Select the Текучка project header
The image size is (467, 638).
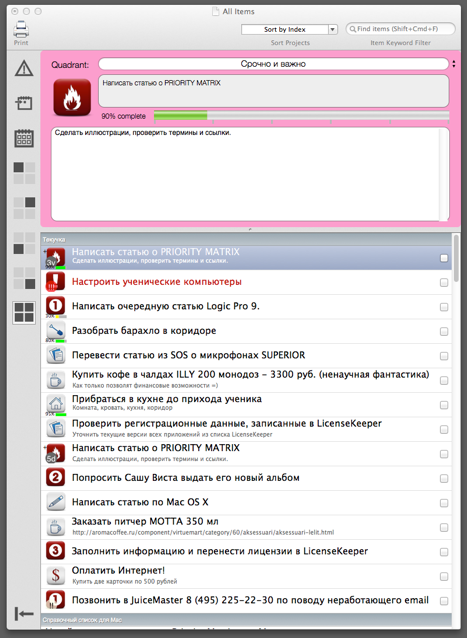pyautogui.click(x=246, y=239)
